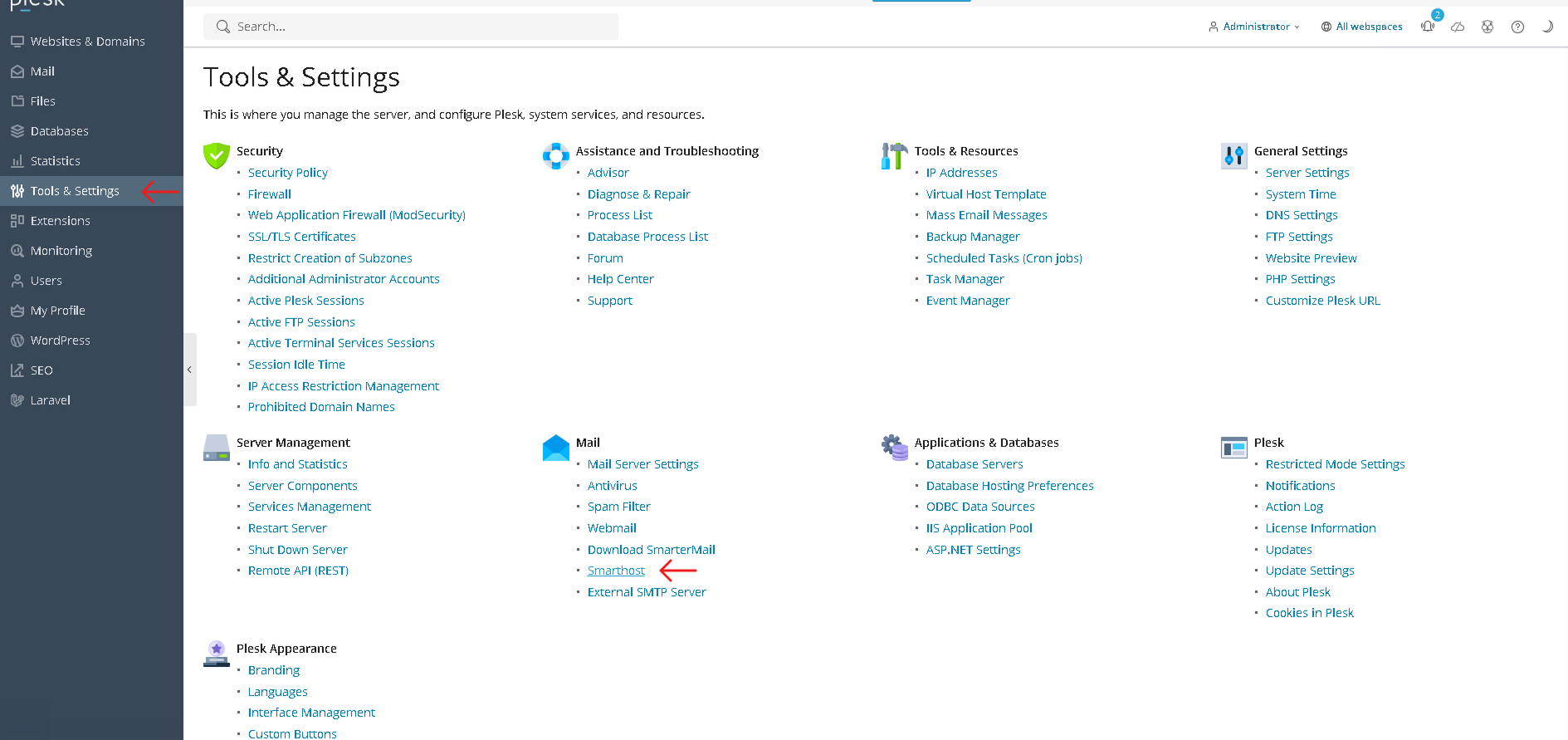Image resolution: width=1568 pixels, height=740 pixels.
Task: Click the Search input field
Action: [x=411, y=27]
